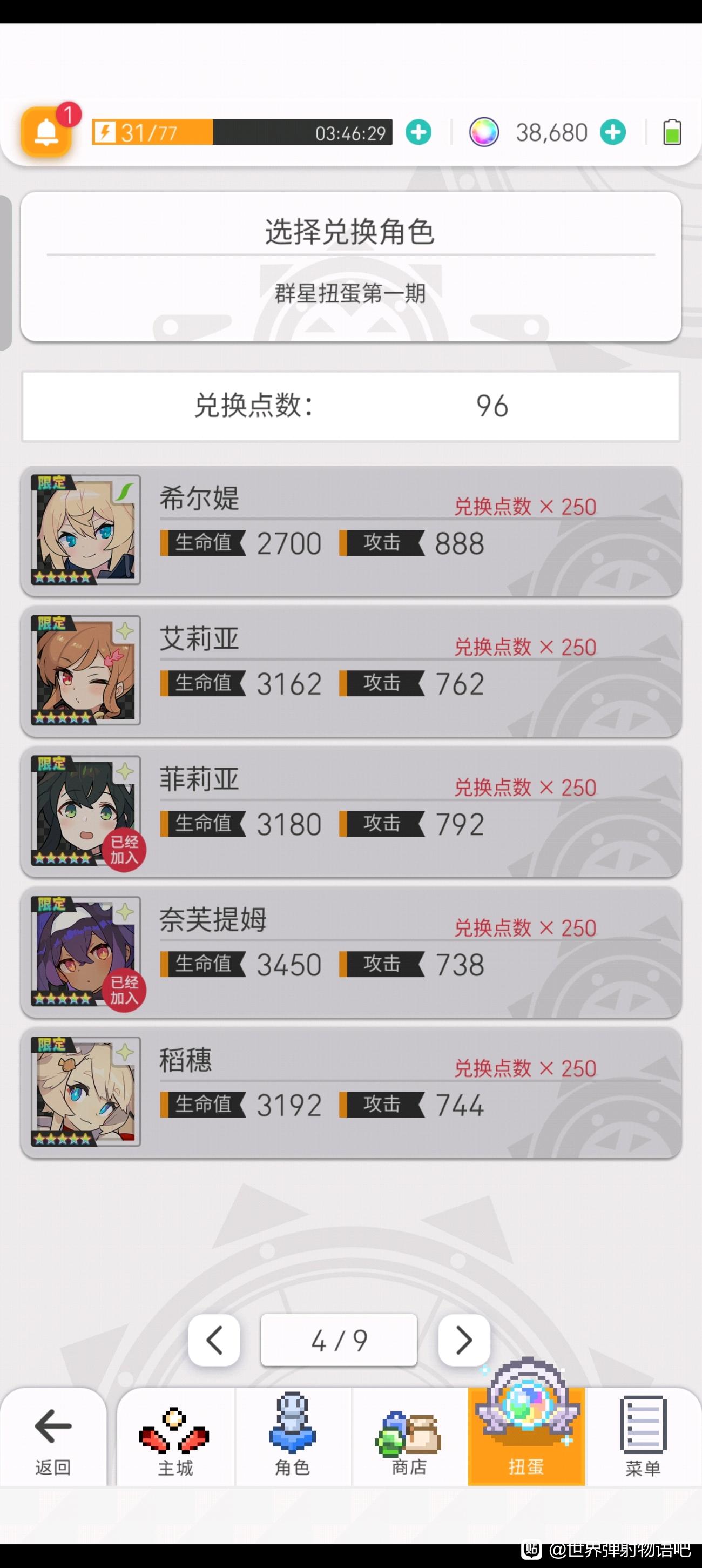Screen dimensions: 702x1568
Task: Tap the rainbow orb currency icon
Action: (484, 132)
